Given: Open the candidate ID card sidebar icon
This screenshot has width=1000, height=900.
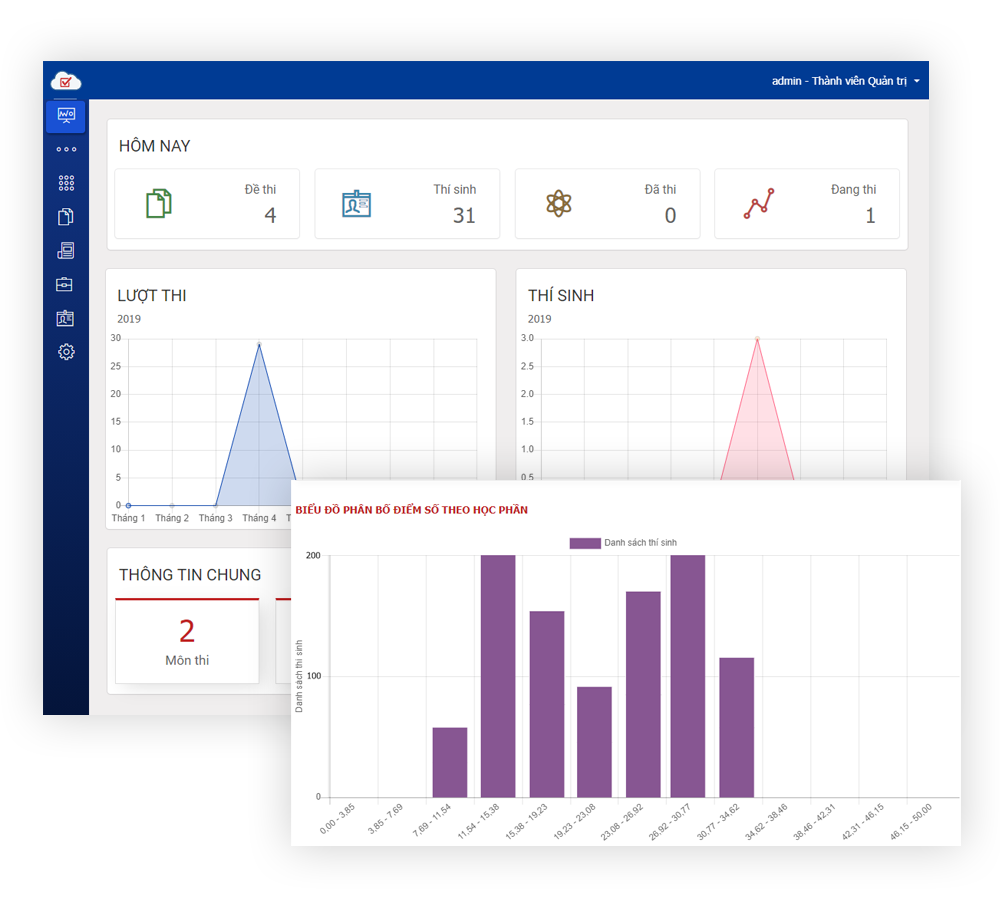Looking at the screenshot, I should pos(65,318).
